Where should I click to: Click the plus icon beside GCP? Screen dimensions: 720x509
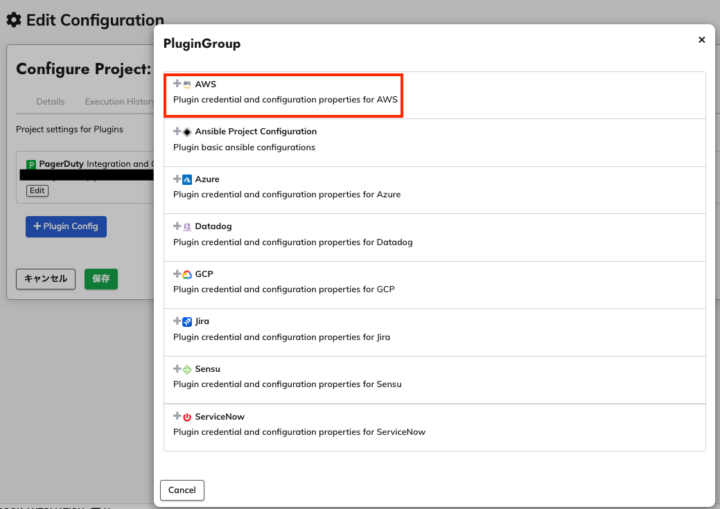coord(177,273)
